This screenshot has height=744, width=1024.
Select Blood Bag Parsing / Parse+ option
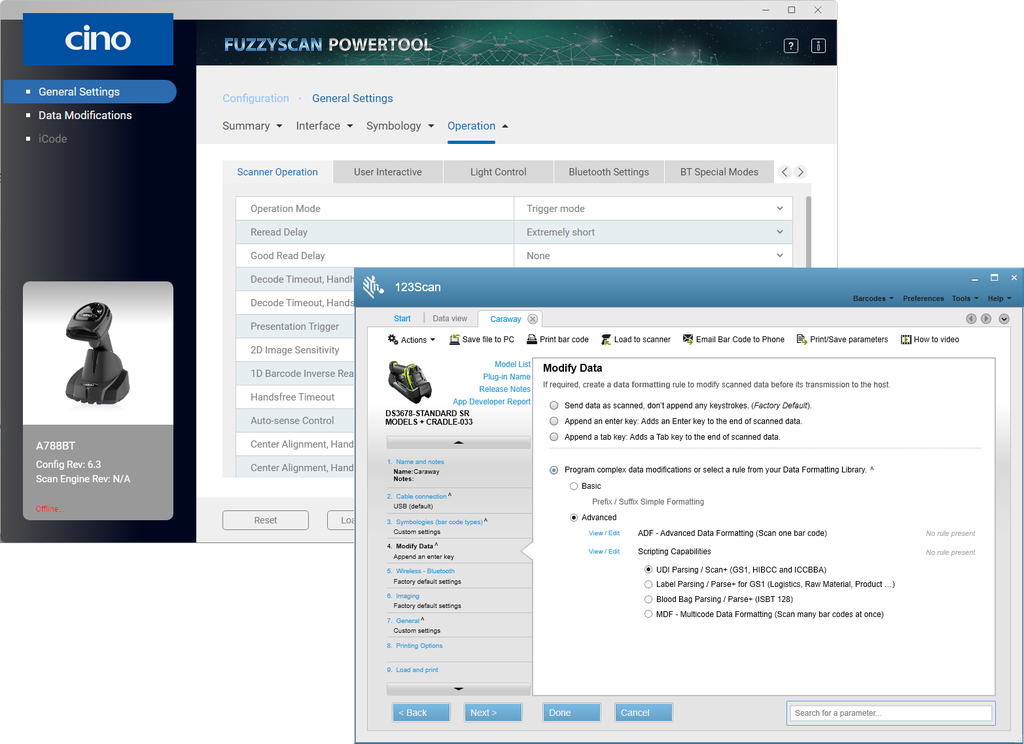pos(648,599)
